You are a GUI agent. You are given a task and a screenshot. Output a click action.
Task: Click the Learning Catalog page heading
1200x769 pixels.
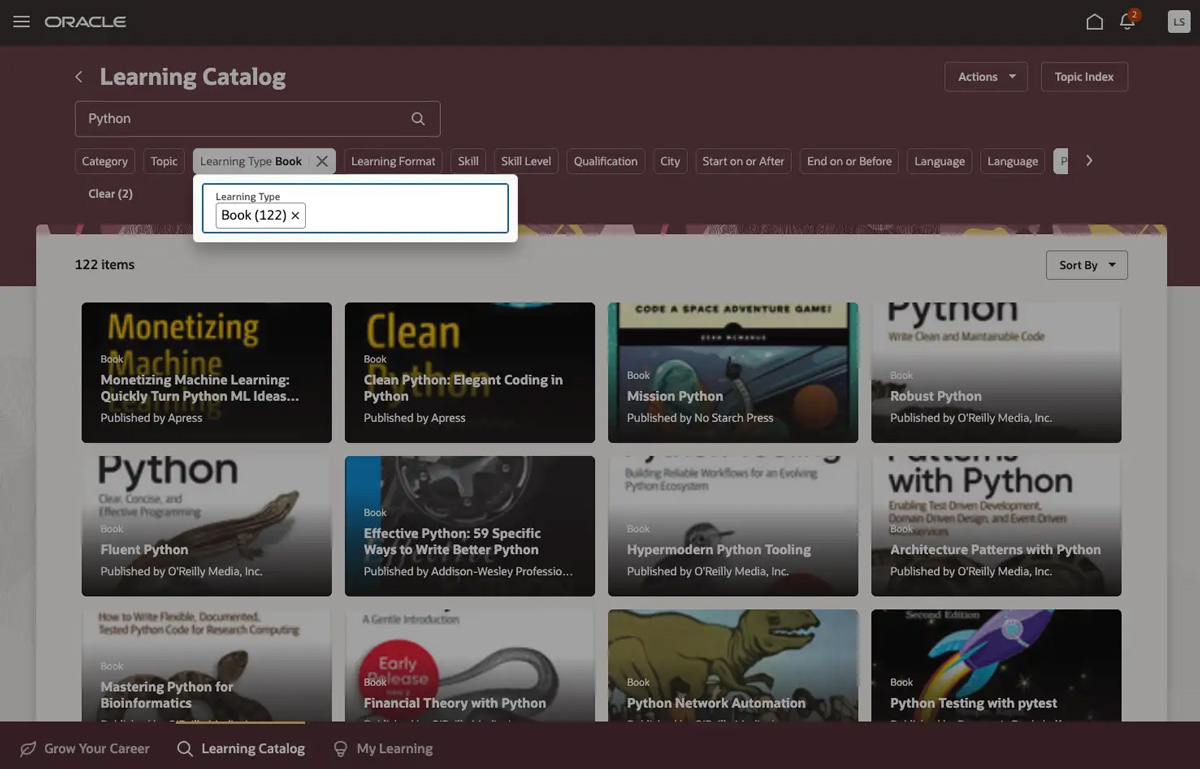click(x=193, y=77)
